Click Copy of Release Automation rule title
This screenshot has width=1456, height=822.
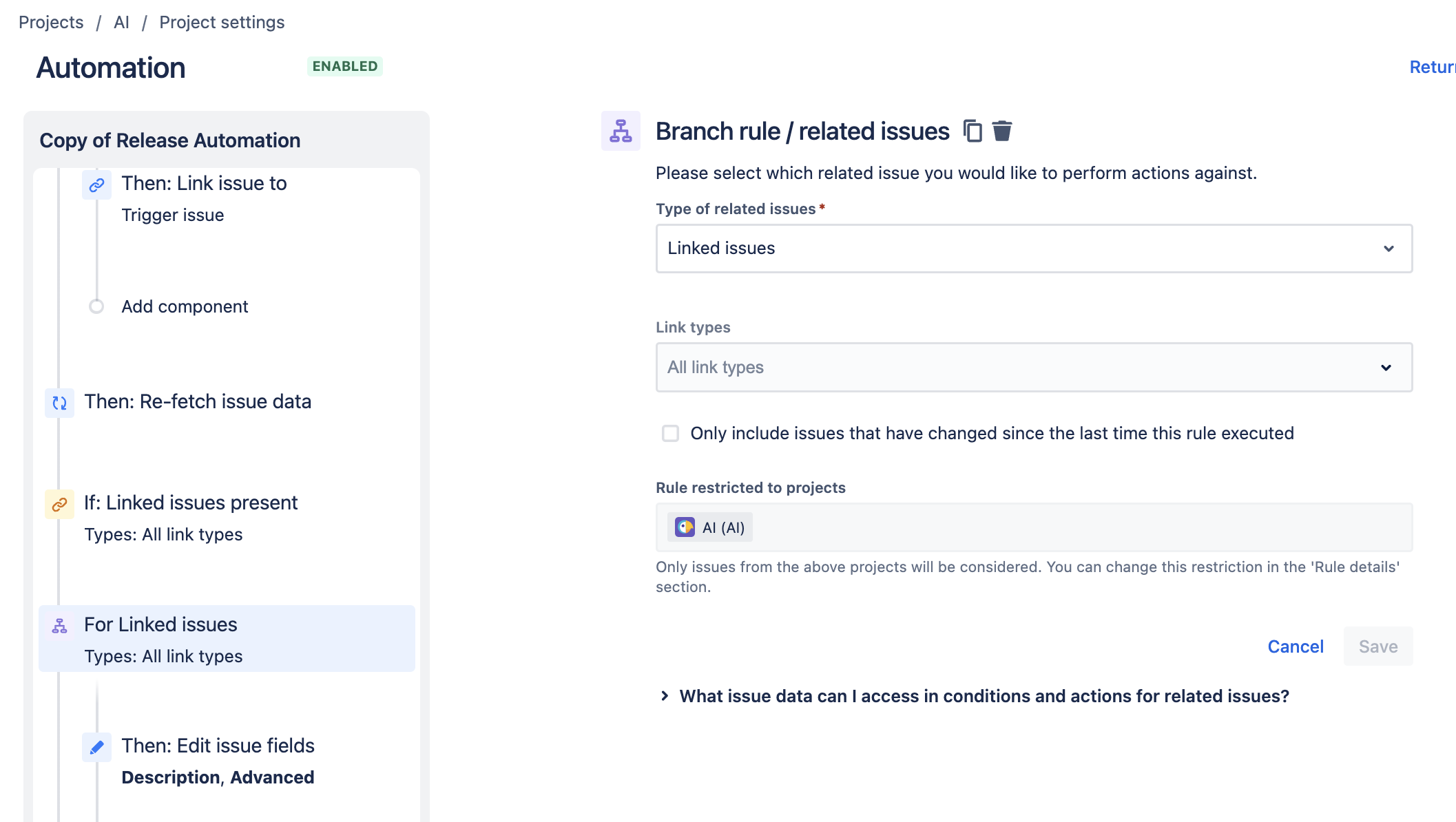[170, 140]
